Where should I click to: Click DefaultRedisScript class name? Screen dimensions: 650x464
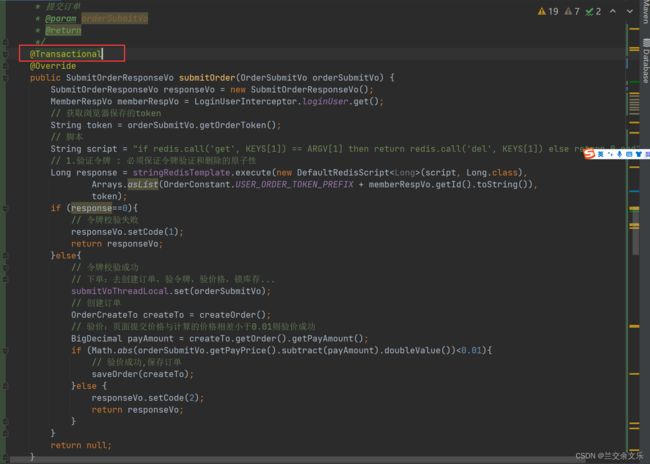click(x=343, y=172)
